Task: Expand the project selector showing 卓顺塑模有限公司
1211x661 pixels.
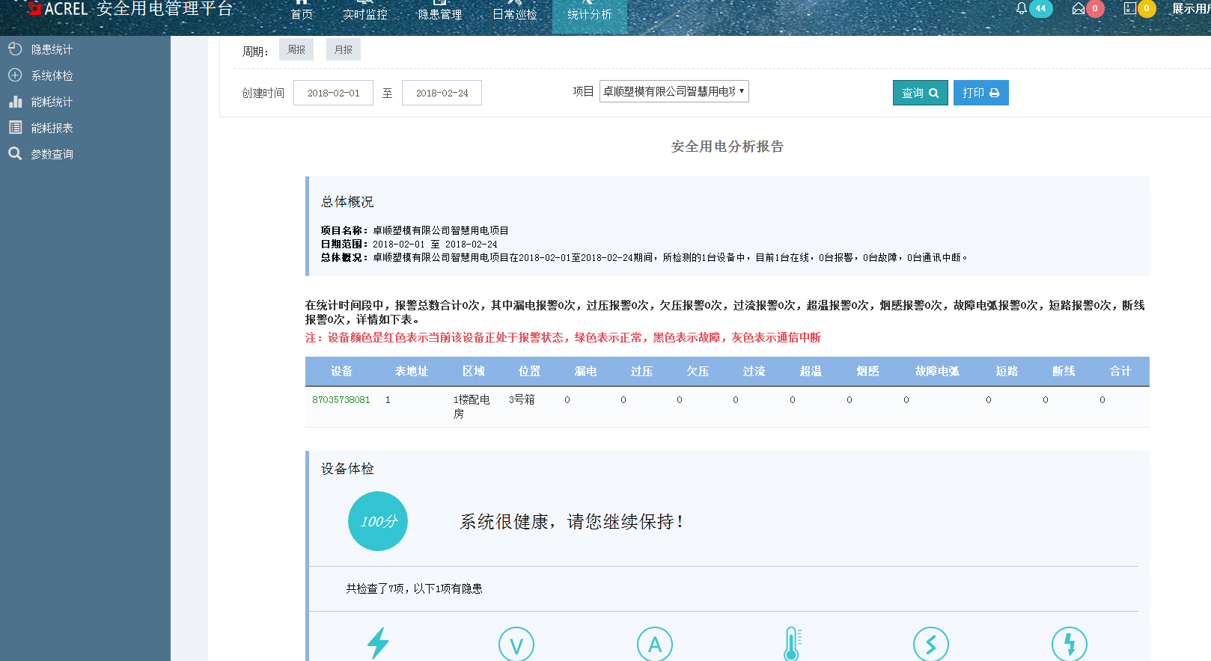Action: pyautogui.click(x=675, y=91)
